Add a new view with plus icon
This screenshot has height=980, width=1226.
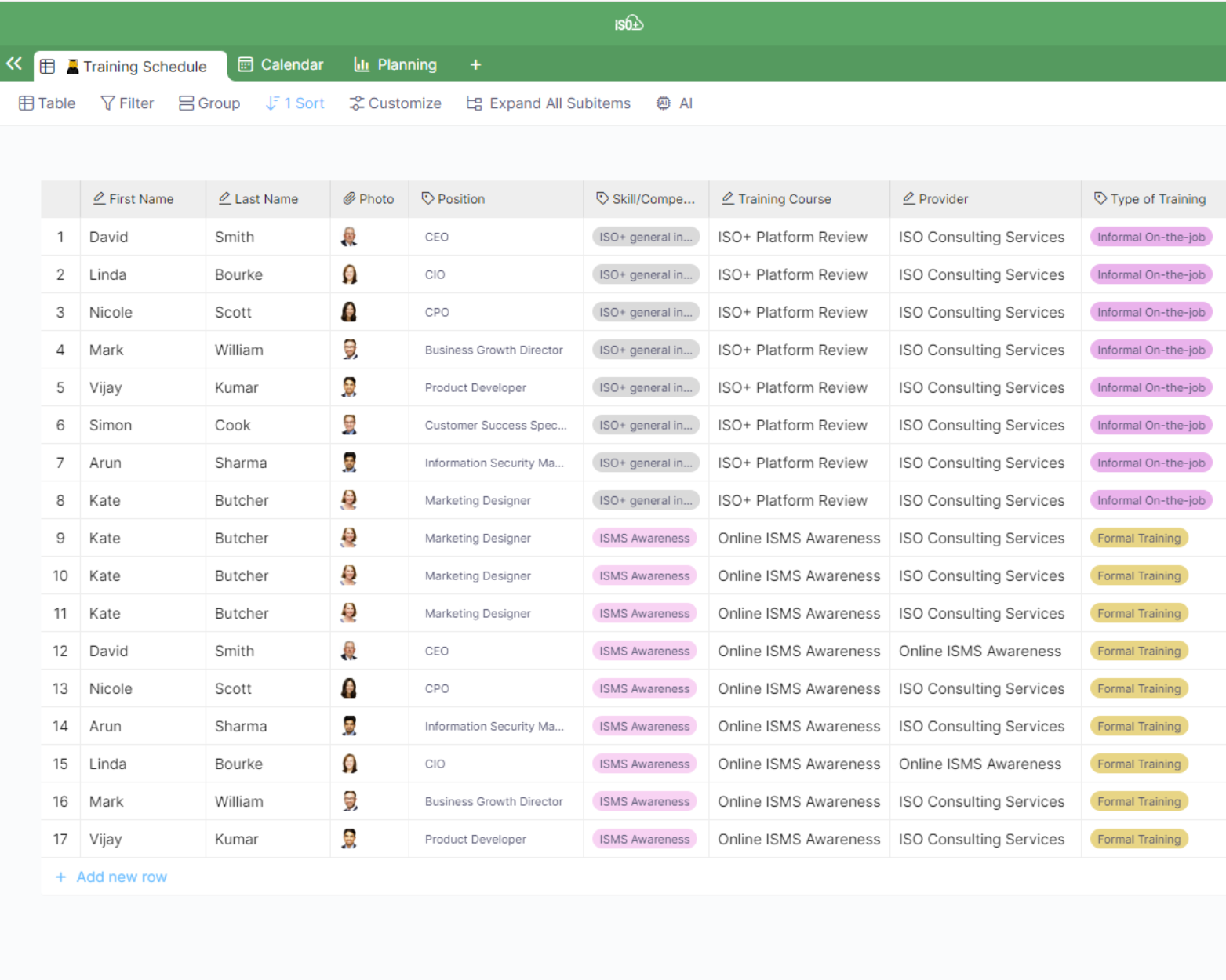click(475, 65)
